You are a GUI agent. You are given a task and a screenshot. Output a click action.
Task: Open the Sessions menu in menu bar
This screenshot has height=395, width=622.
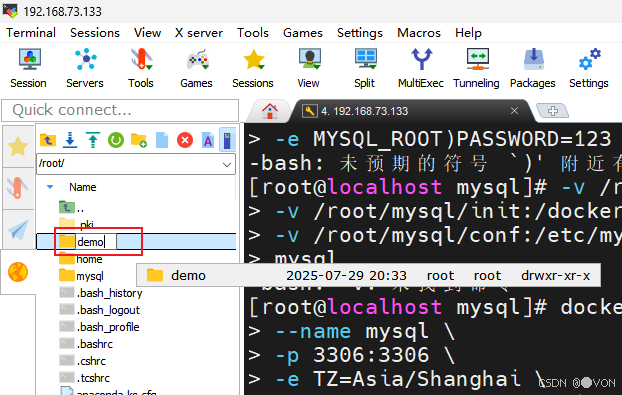pos(95,33)
